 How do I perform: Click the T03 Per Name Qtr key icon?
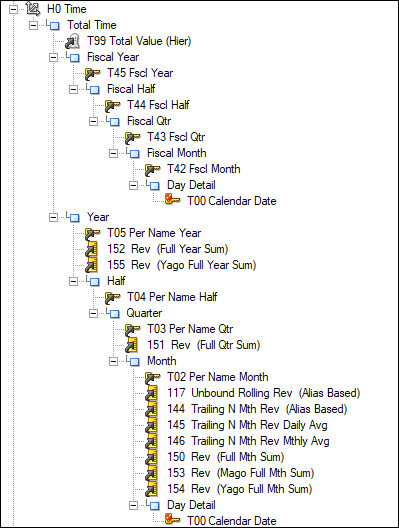click(x=133, y=329)
